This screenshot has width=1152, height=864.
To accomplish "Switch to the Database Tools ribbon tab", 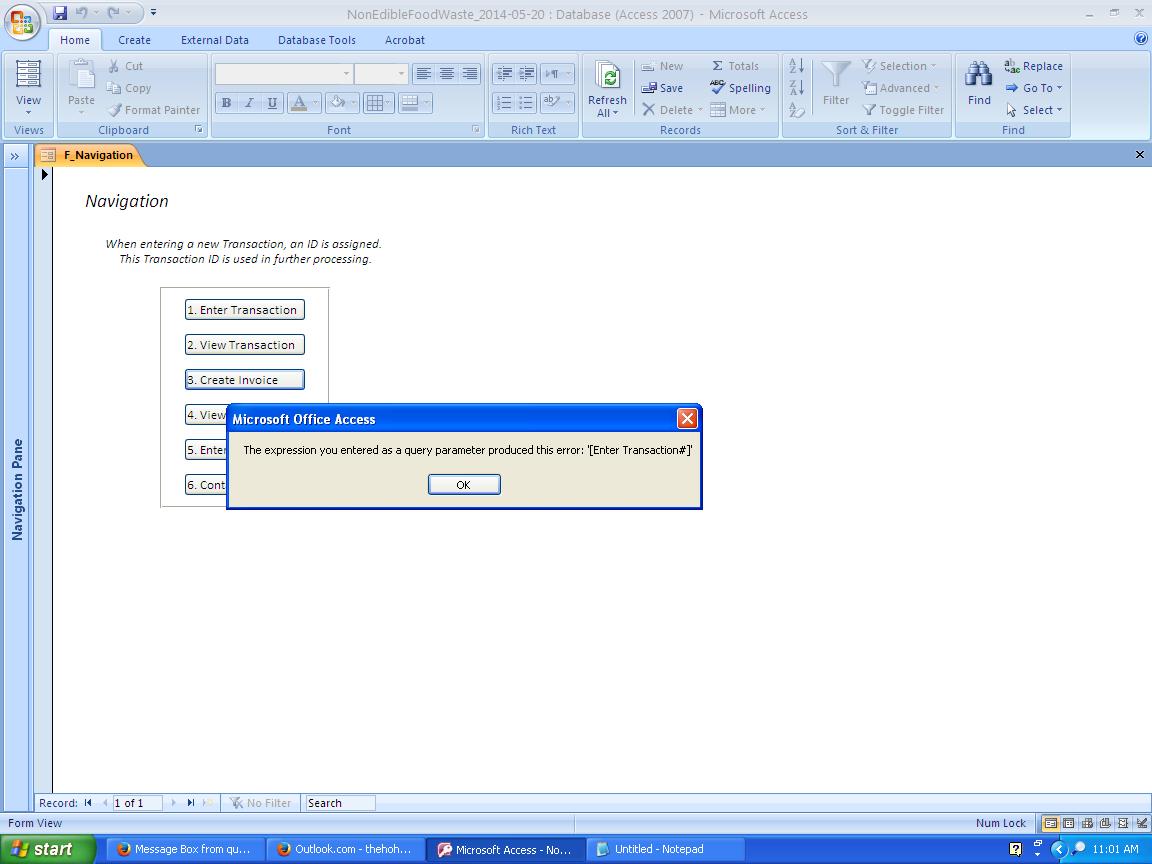I will (x=317, y=40).
